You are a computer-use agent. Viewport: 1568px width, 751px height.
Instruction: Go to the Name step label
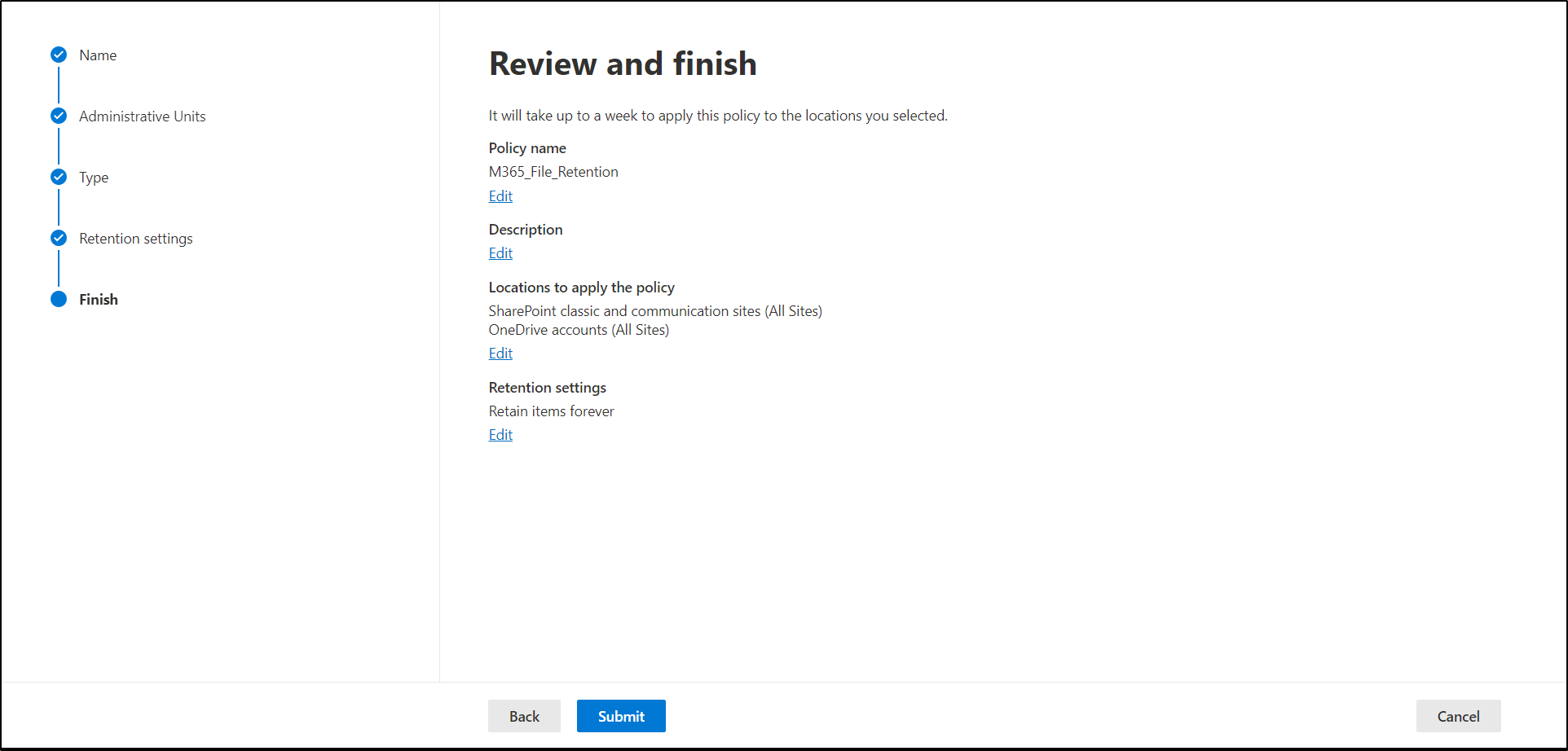click(98, 55)
